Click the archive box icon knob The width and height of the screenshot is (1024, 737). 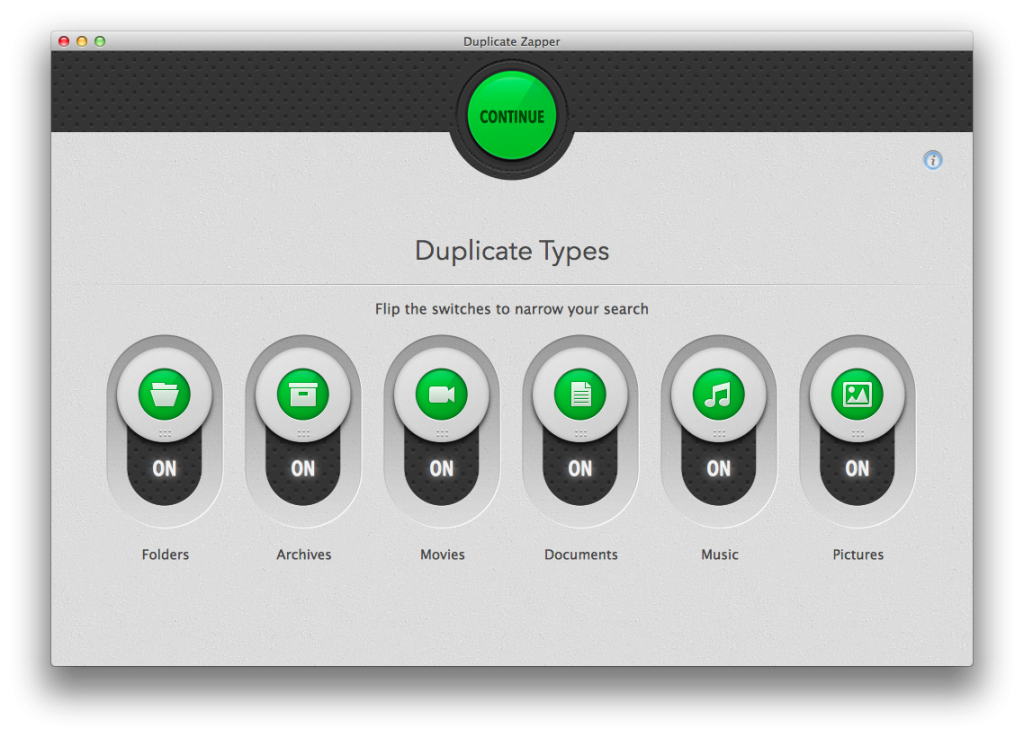pos(303,394)
